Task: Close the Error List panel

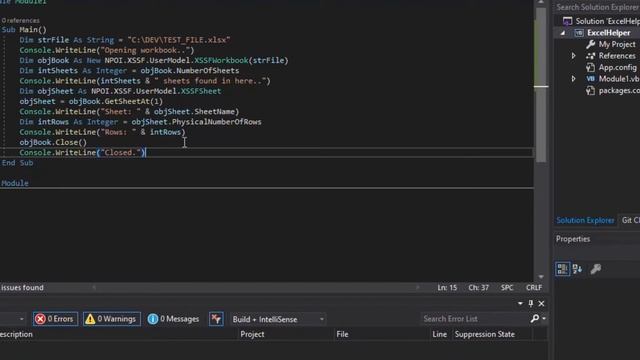Action: pos(541,303)
